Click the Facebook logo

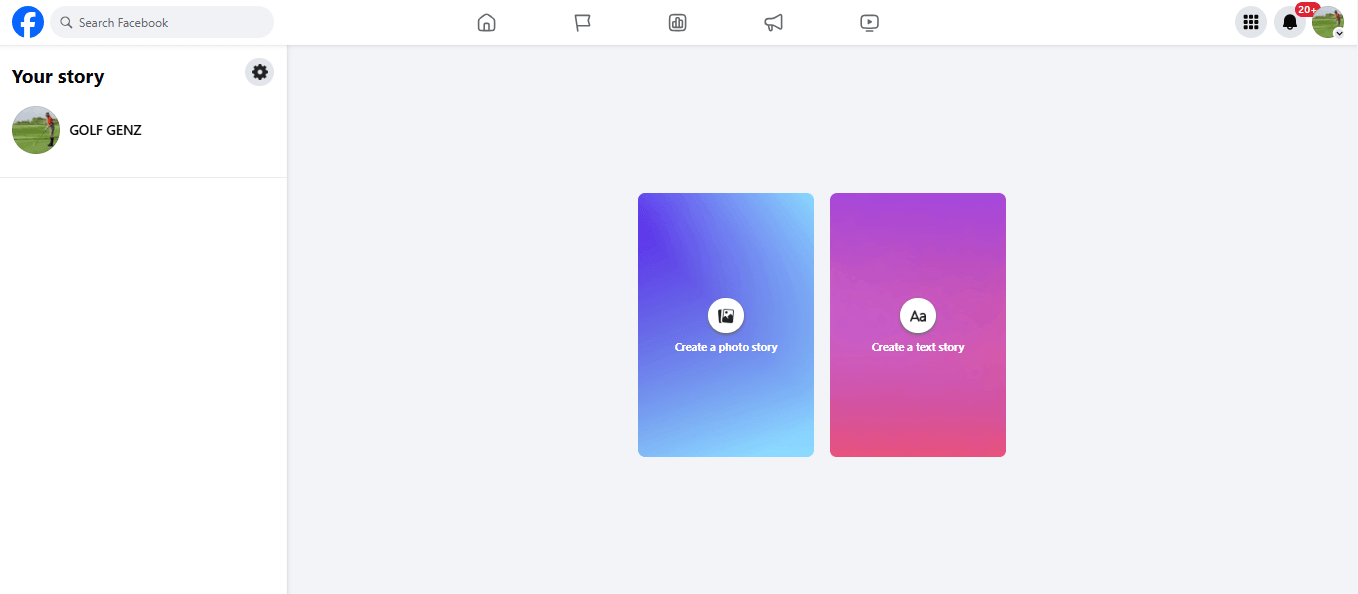pos(27,21)
